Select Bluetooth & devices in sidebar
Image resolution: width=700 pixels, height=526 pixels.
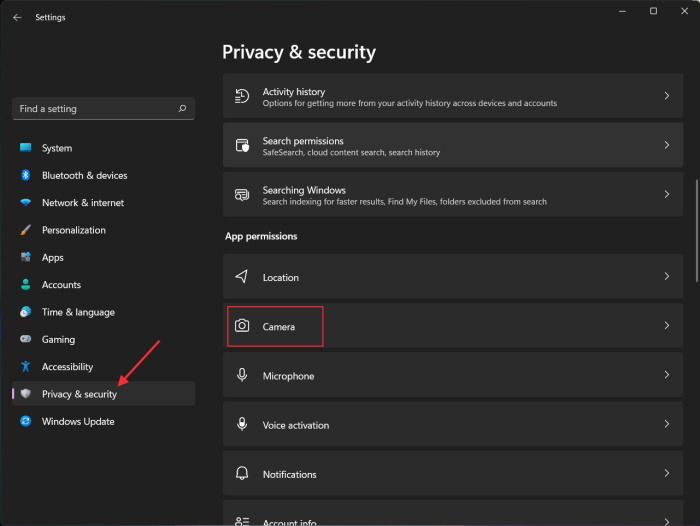[x=84, y=175]
